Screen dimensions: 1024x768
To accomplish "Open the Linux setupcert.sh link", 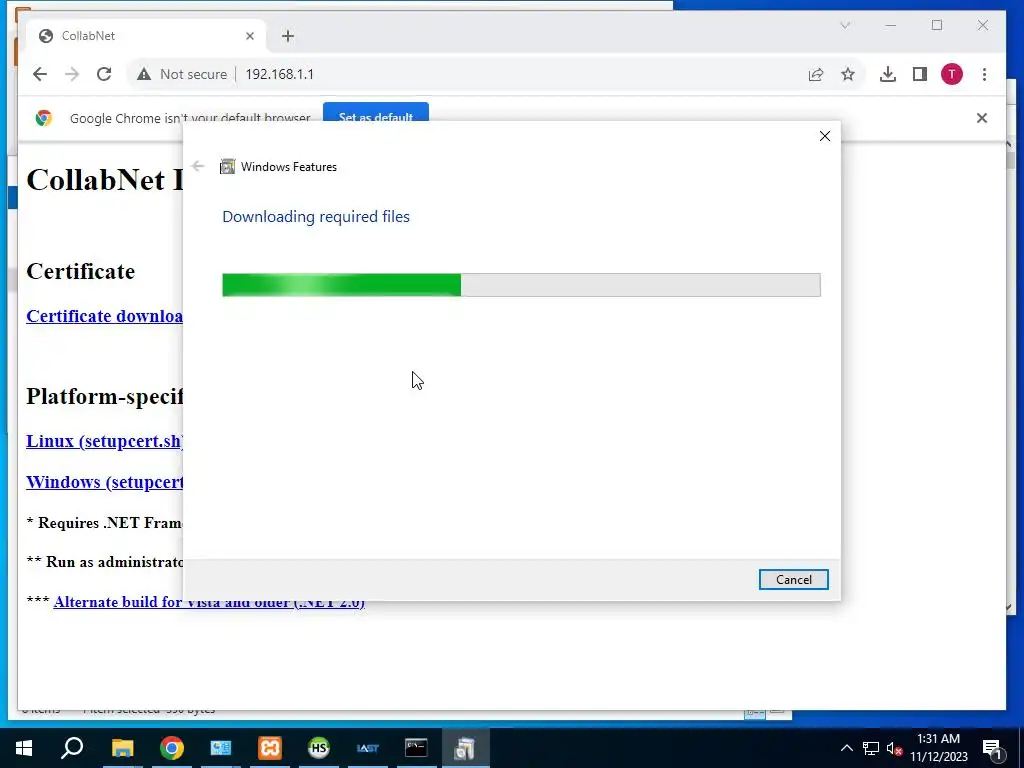I will click(104, 441).
